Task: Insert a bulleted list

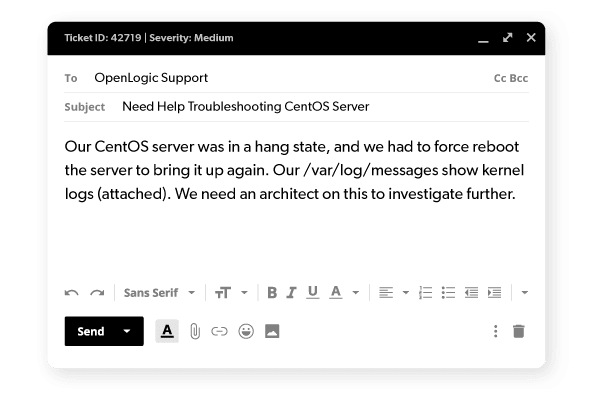Action: click(448, 293)
